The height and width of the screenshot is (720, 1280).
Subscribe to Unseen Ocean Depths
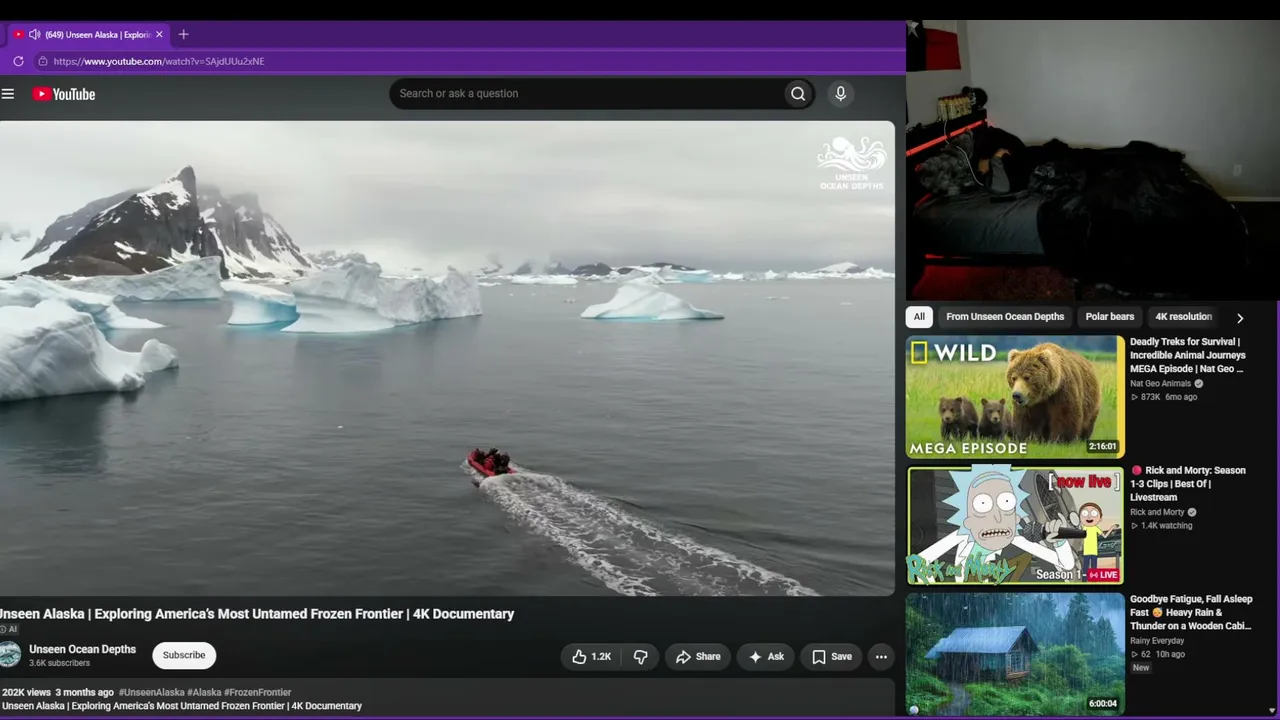(184, 655)
